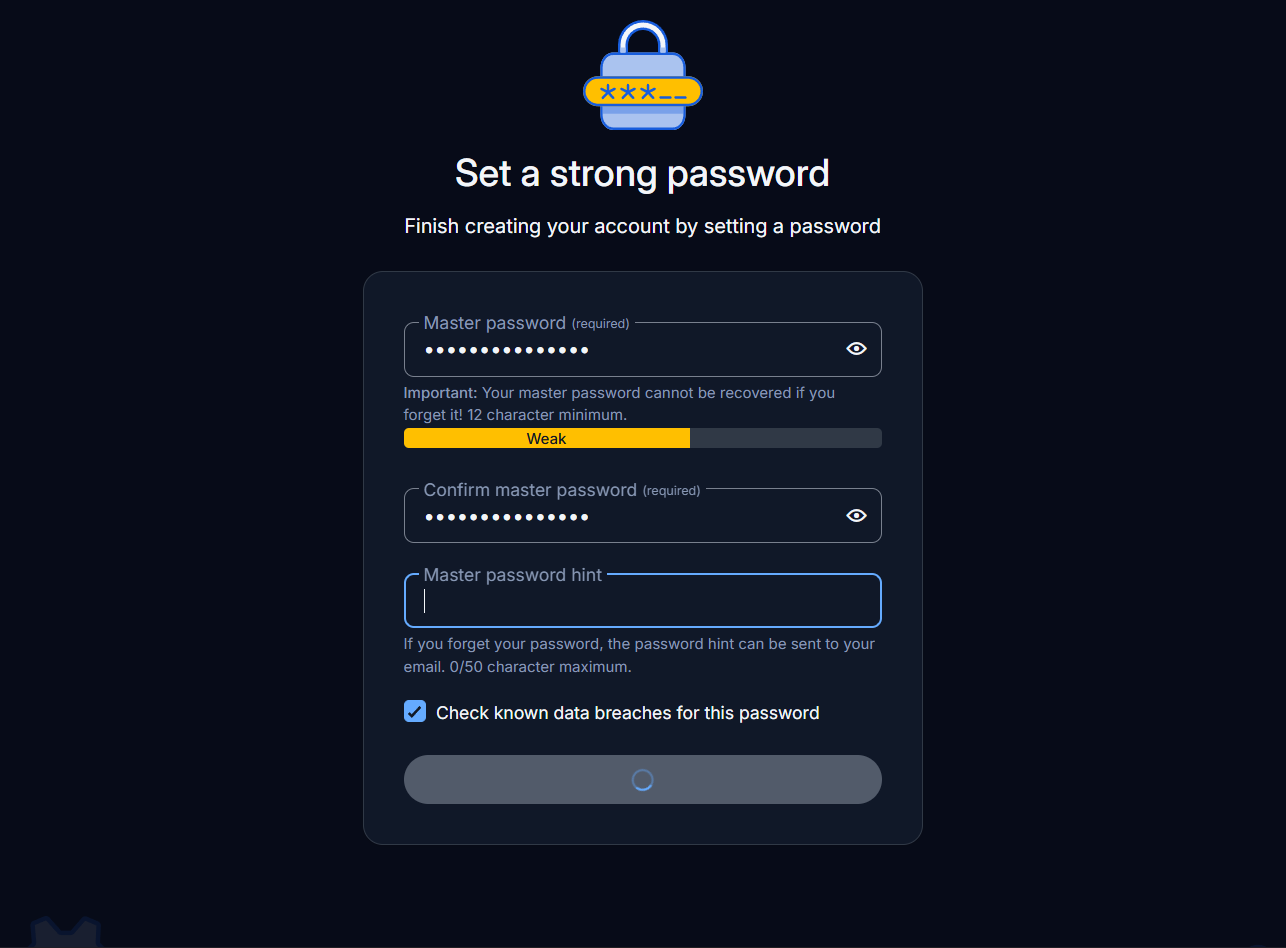The image size is (1286, 948).
Task: Click the "Master password hint" field label
Action: click(x=513, y=575)
